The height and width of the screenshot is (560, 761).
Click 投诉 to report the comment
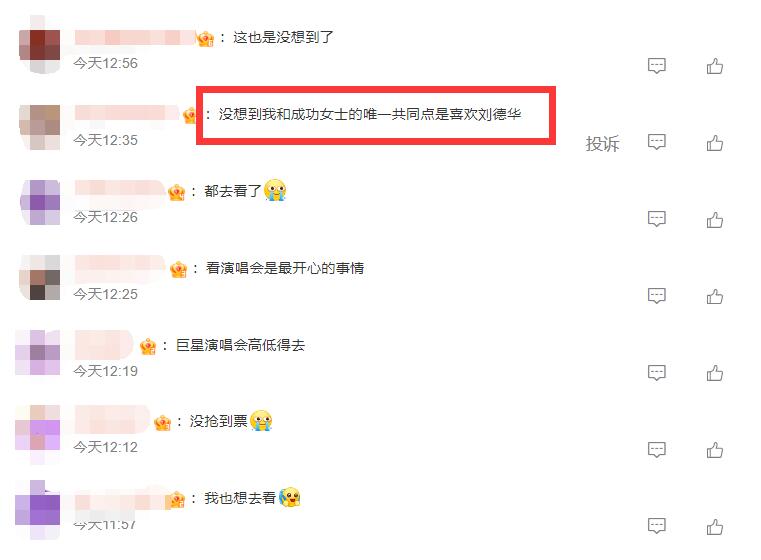[602, 144]
